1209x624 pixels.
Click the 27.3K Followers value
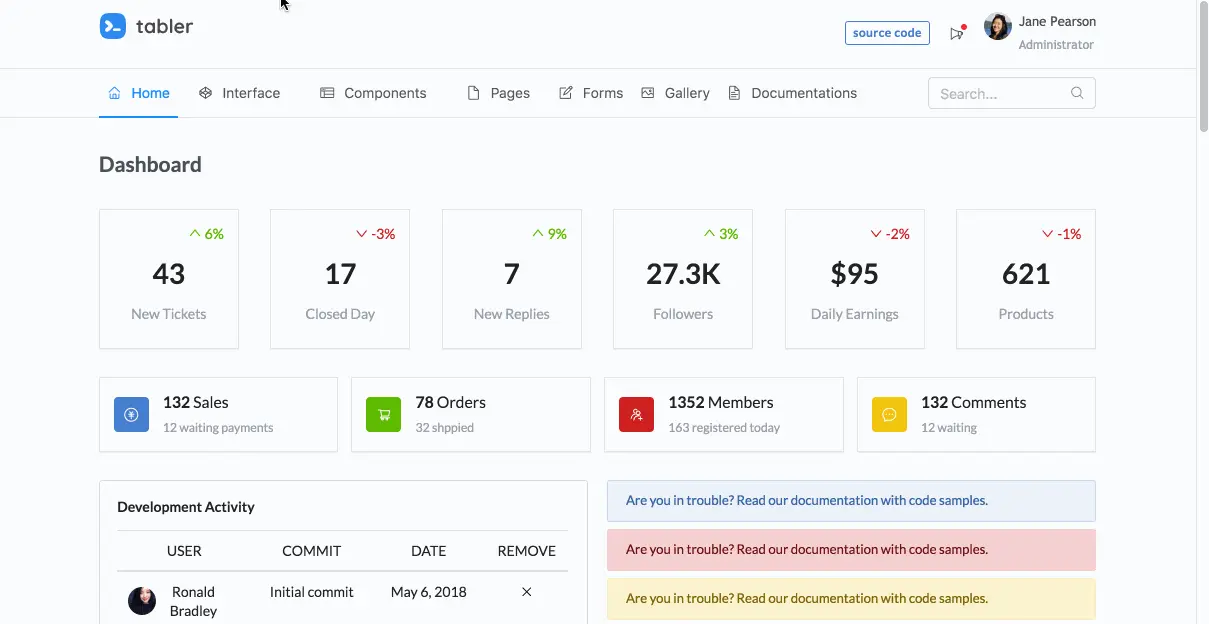click(683, 274)
